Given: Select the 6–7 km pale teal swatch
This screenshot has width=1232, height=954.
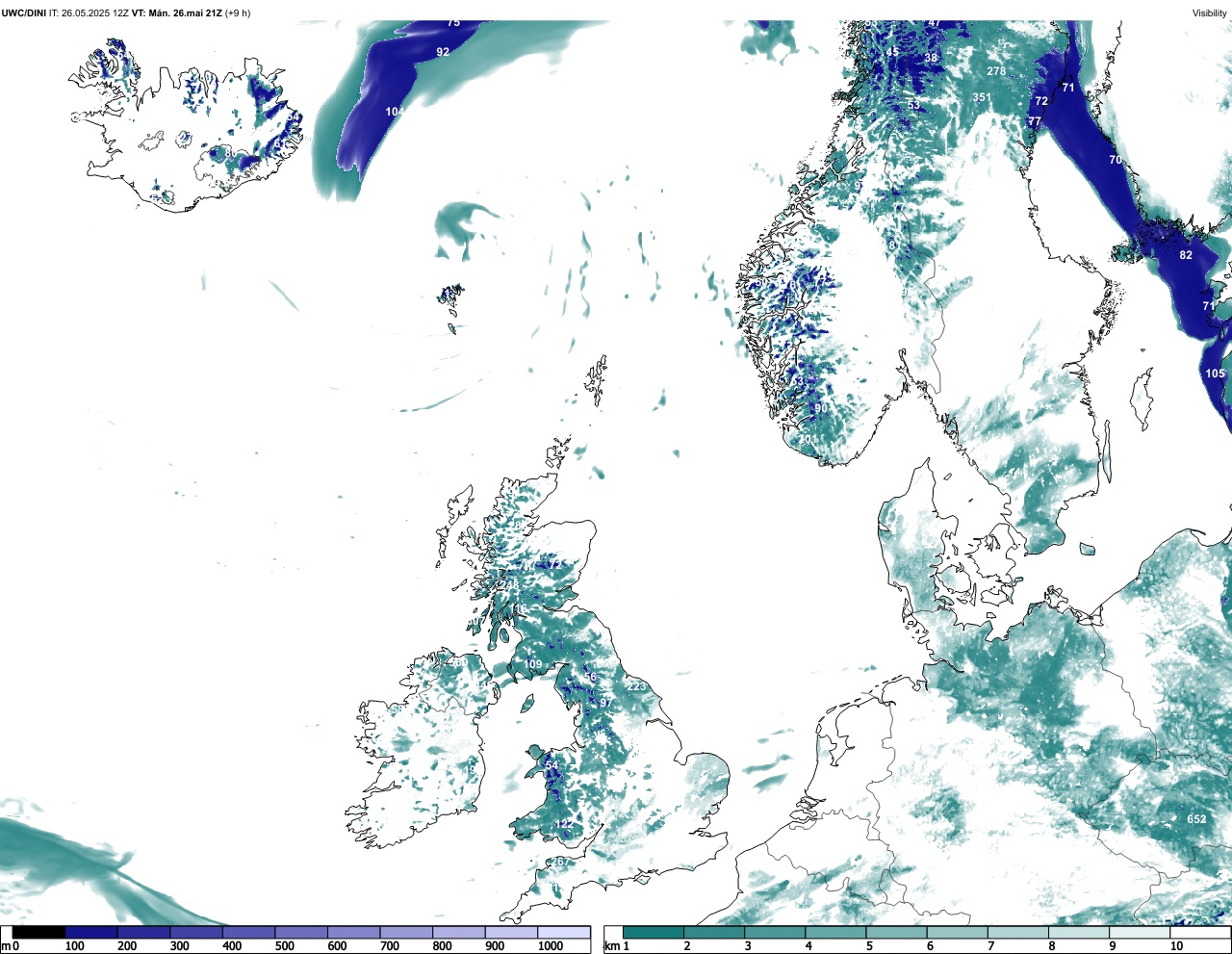Looking at the screenshot, I should click(x=957, y=932).
